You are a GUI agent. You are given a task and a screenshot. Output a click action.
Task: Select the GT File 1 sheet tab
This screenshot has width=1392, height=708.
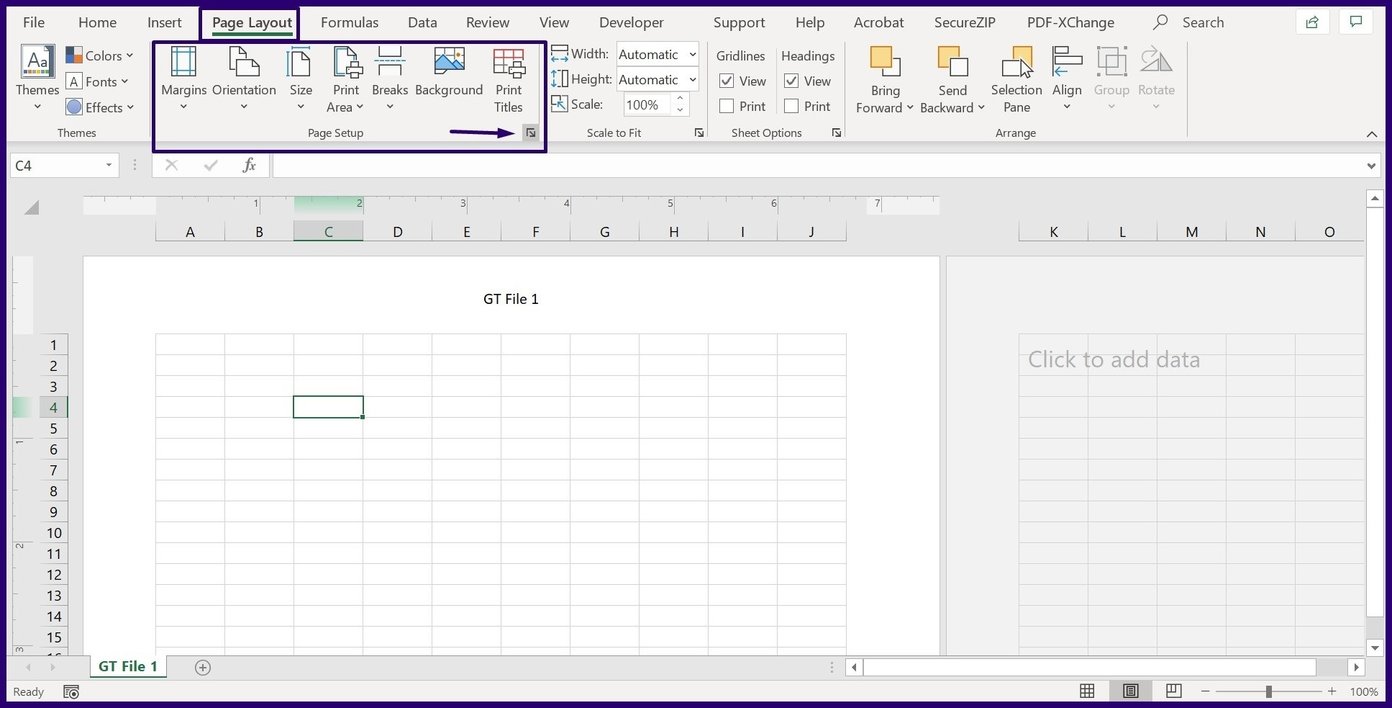click(x=127, y=666)
